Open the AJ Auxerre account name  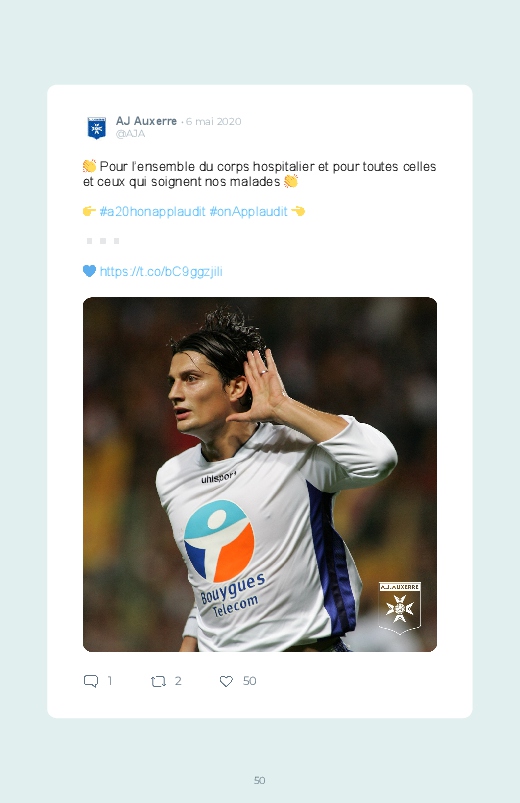(146, 121)
